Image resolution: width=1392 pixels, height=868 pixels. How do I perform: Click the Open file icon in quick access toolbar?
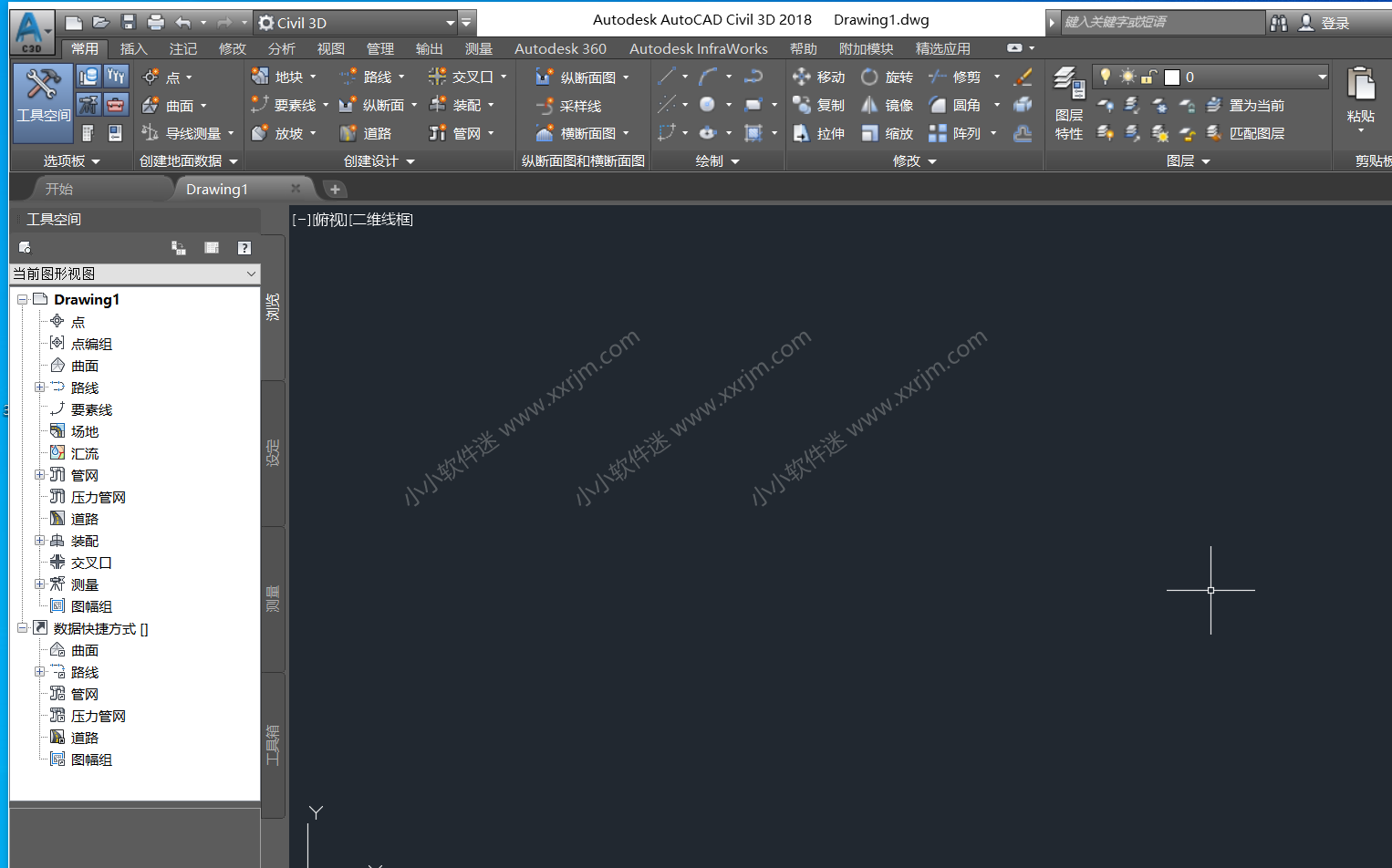click(x=101, y=22)
